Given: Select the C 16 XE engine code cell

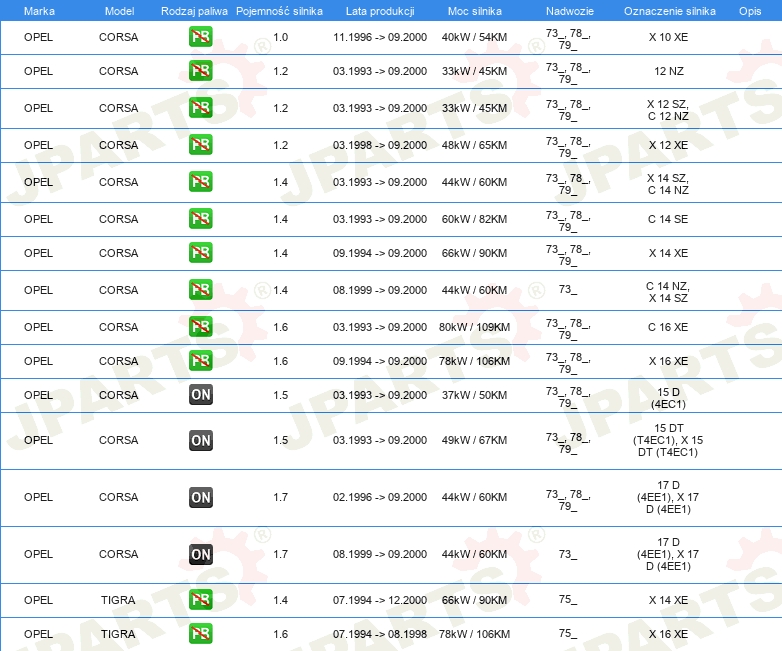Looking at the screenshot, I should click(x=668, y=327).
